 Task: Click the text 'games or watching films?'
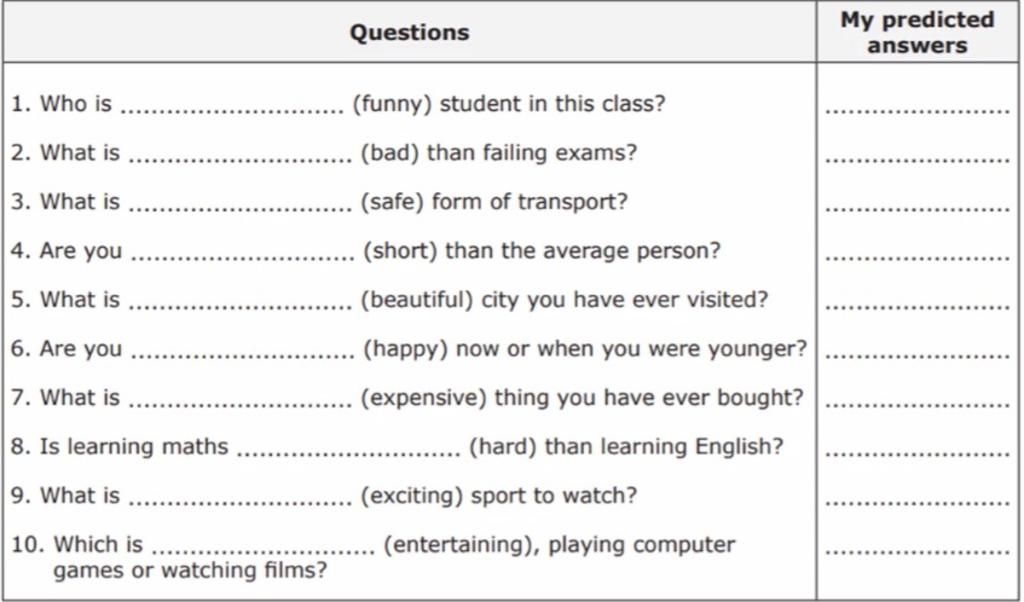click(189, 571)
